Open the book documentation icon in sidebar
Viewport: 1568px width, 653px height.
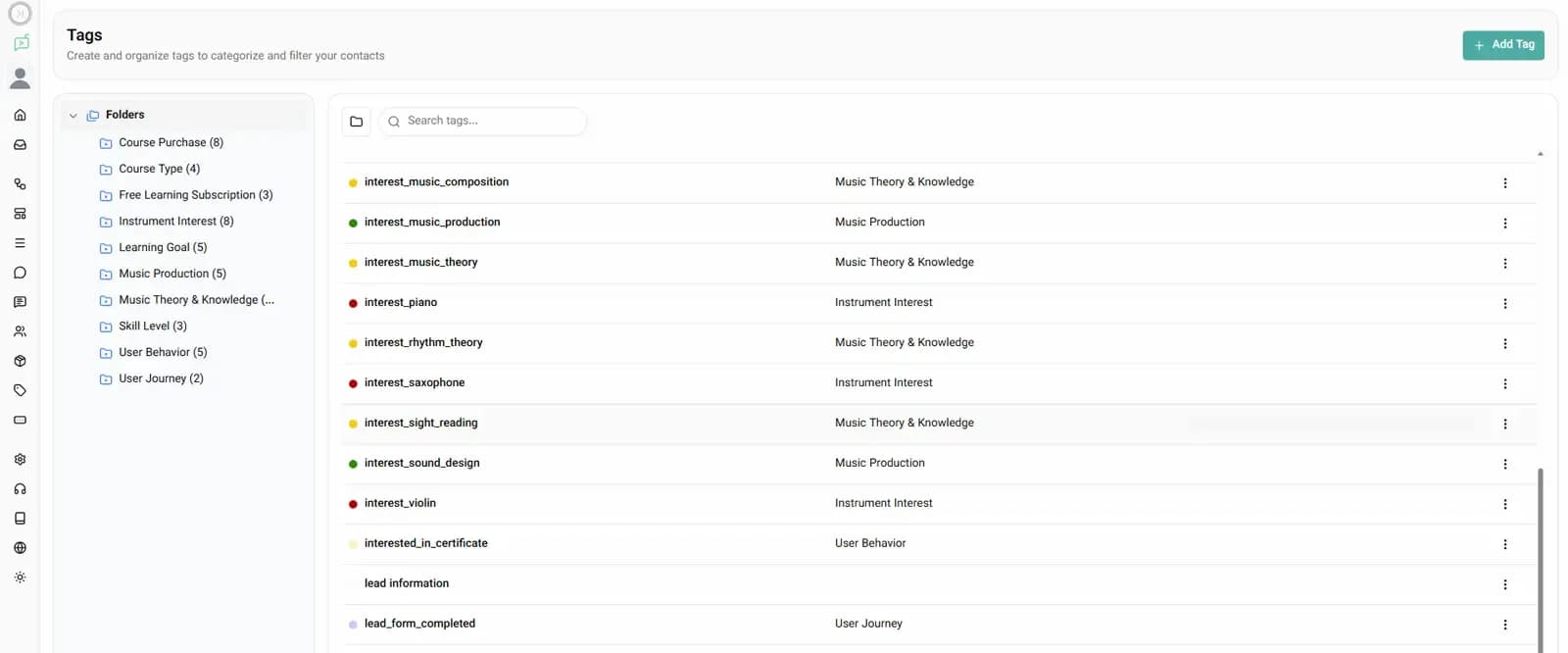click(x=20, y=518)
